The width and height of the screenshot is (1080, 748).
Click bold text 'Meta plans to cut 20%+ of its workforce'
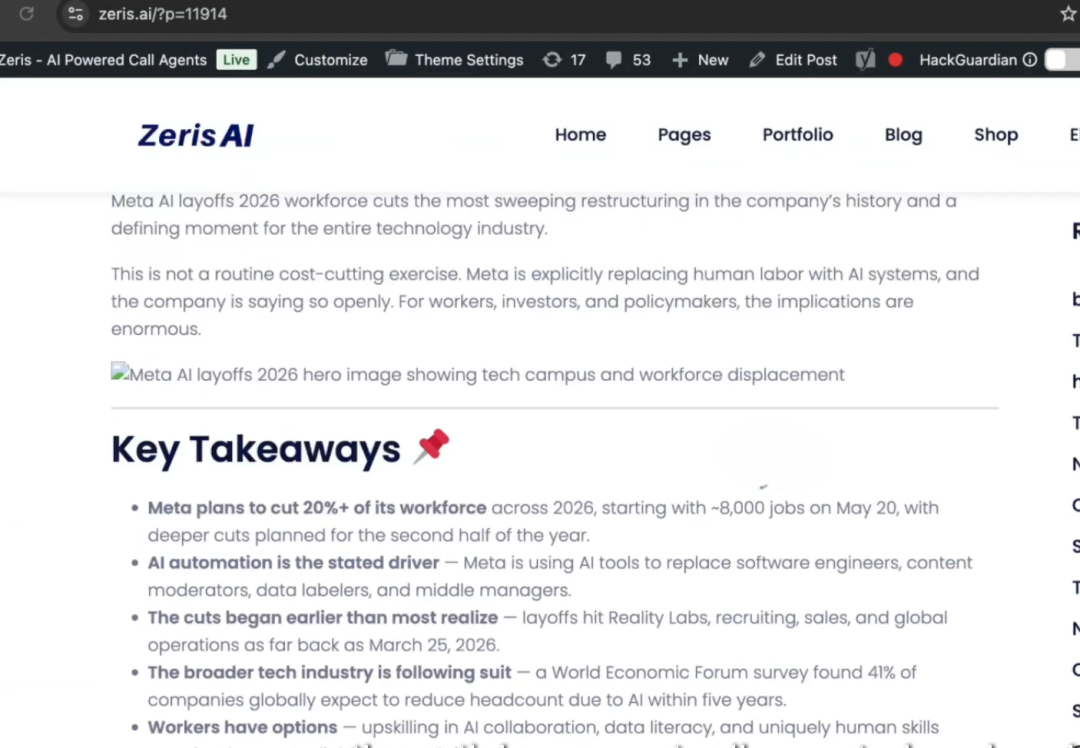point(317,508)
